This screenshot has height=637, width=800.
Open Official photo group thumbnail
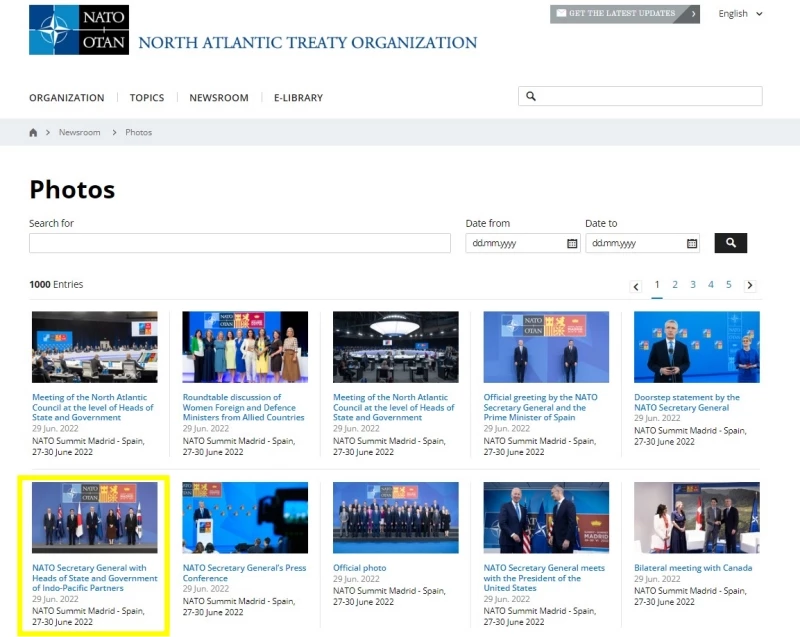tap(396, 518)
